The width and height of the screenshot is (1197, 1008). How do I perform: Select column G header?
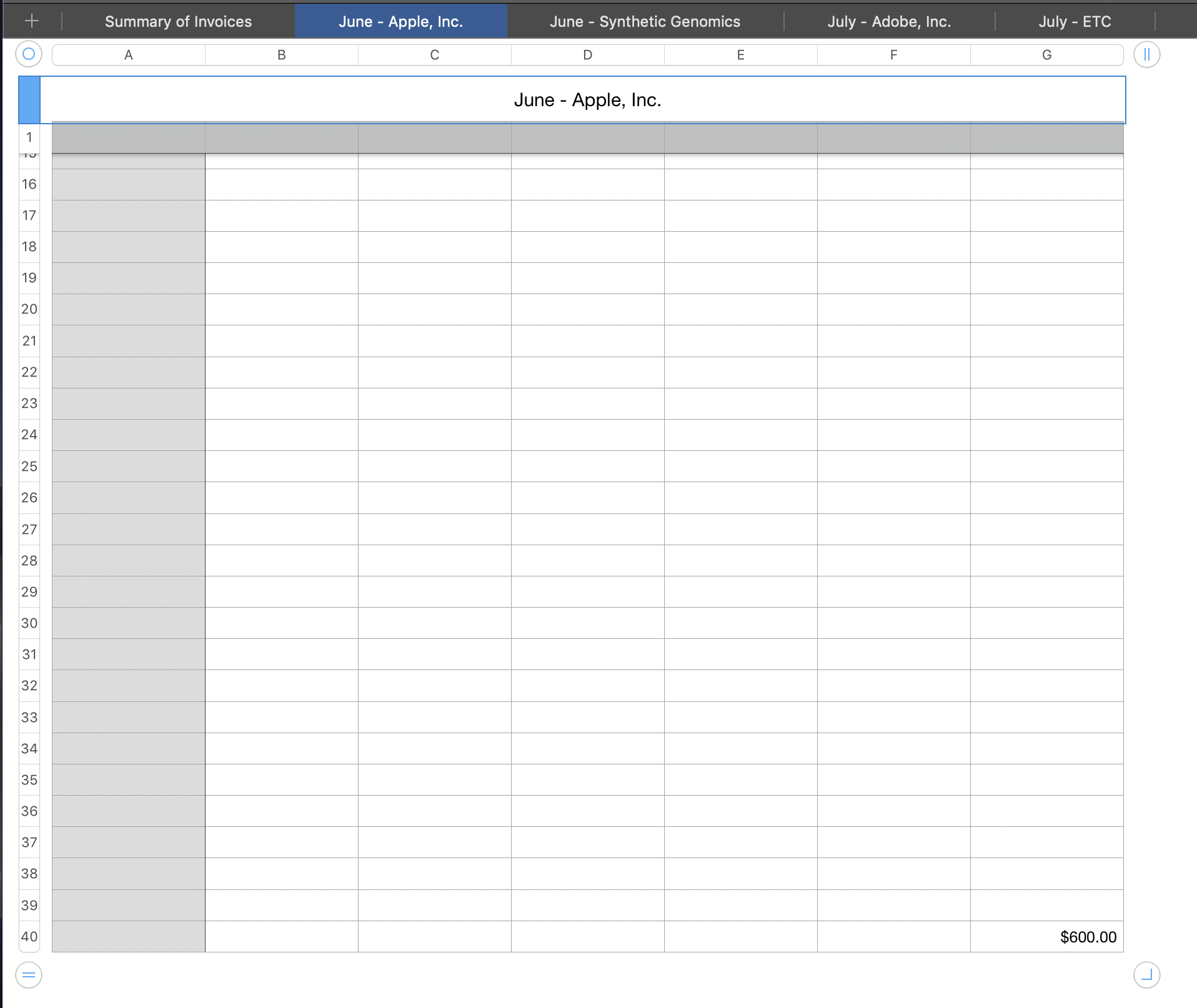(1047, 55)
